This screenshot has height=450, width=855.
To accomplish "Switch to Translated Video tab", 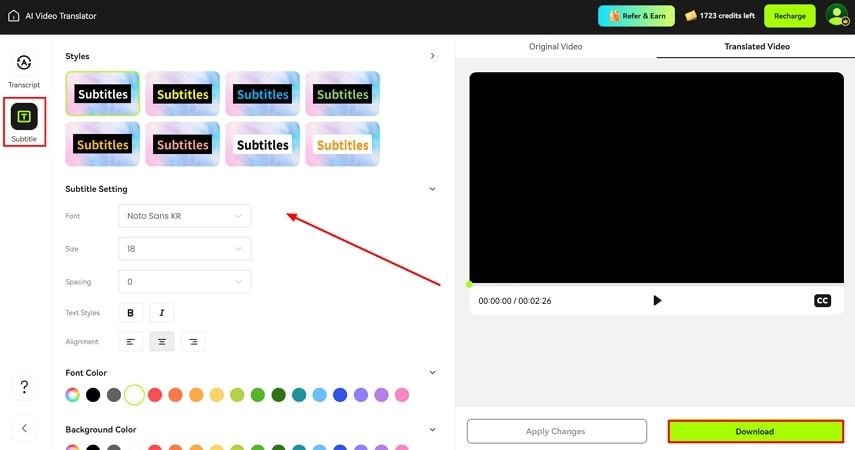I will click(x=757, y=46).
